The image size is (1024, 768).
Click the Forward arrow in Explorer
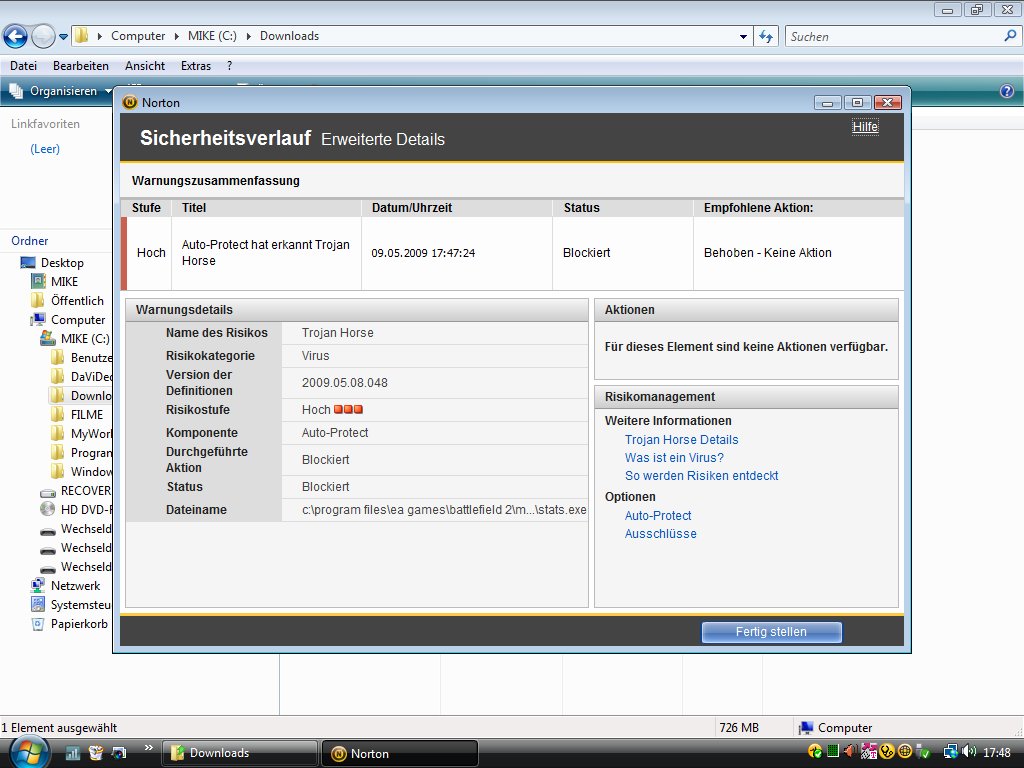pyautogui.click(x=43, y=37)
